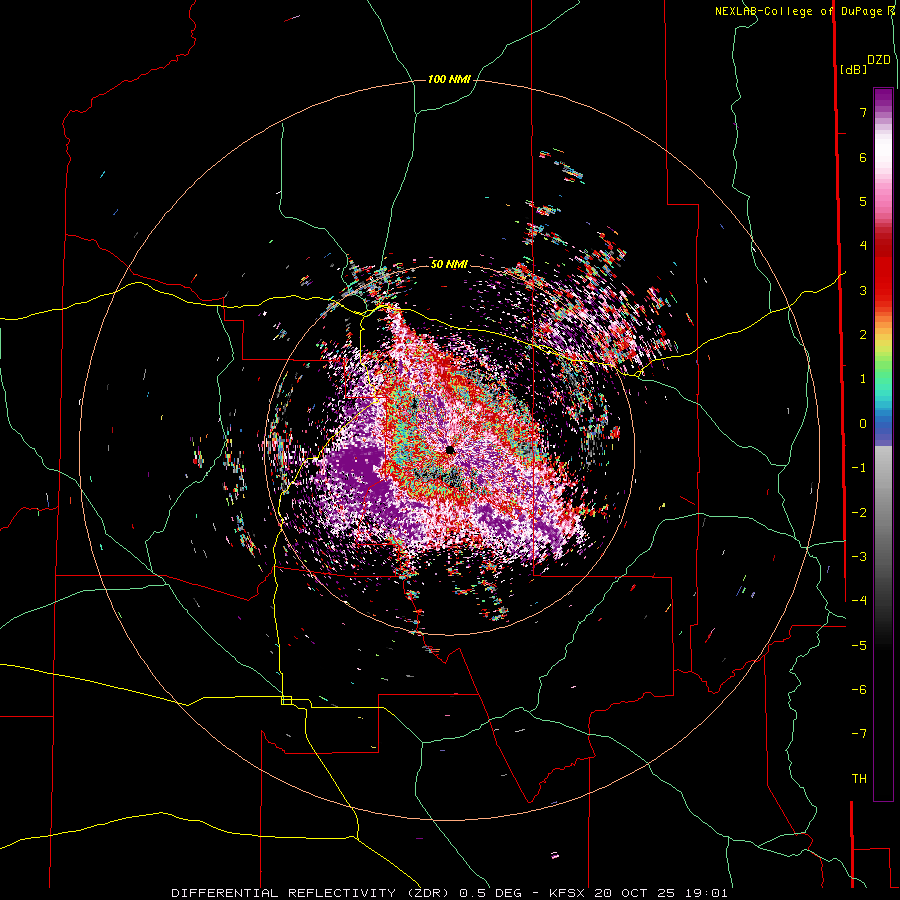Select the positive 5 value on scale

863,201
